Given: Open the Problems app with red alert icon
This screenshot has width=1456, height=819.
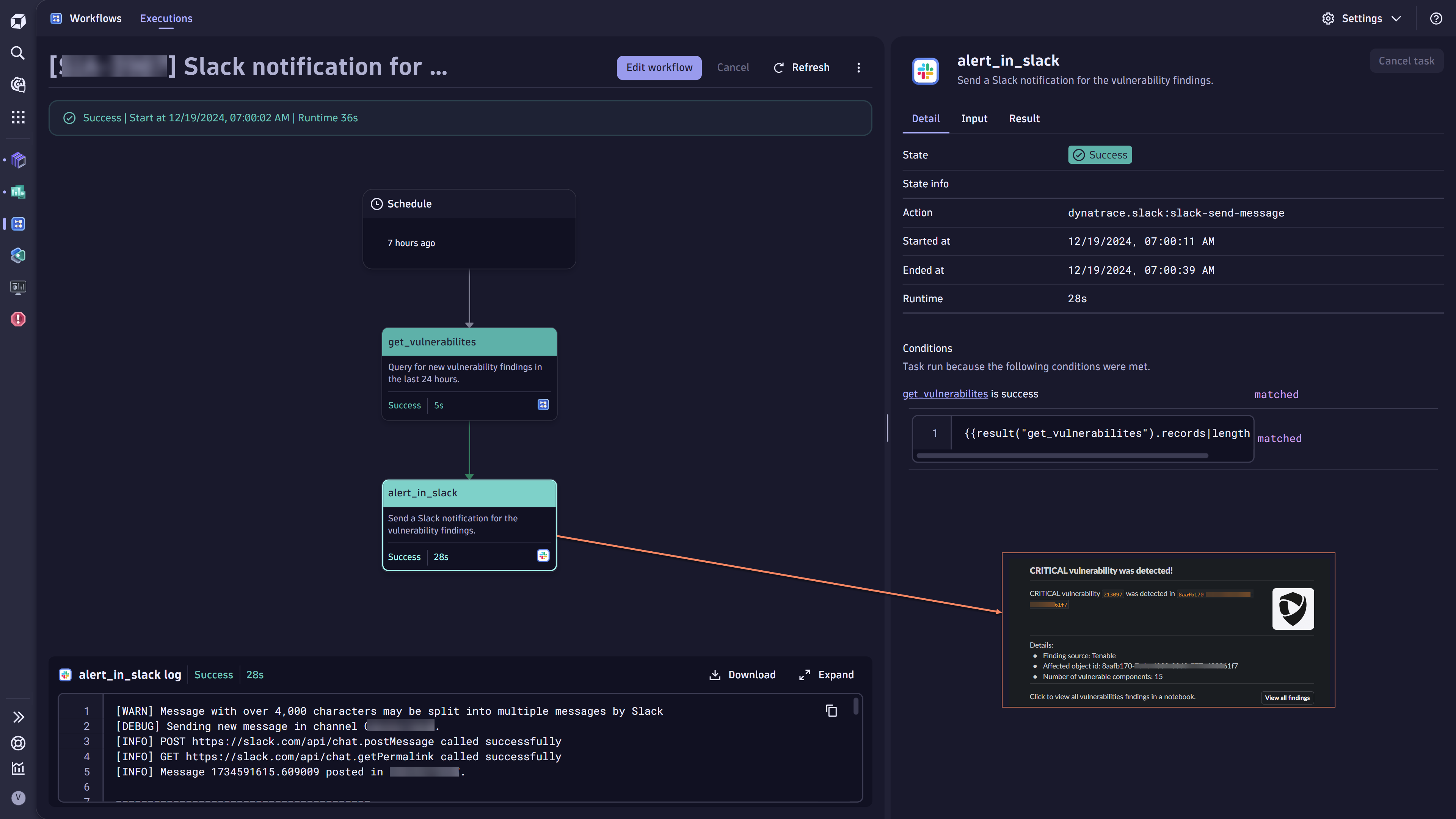Looking at the screenshot, I should point(17,319).
